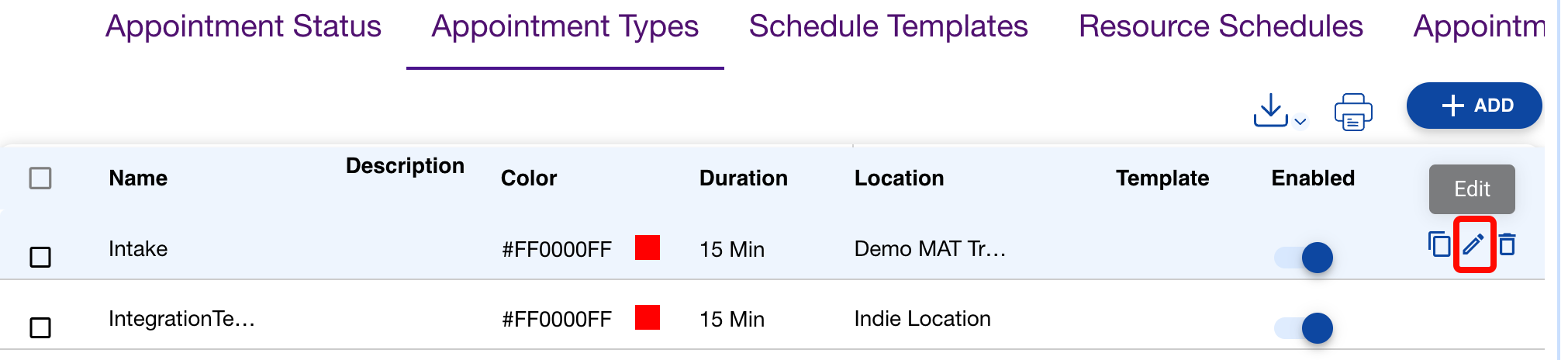Edit the Intake appointment type
1568x360 pixels.
(x=1473, y=245)
